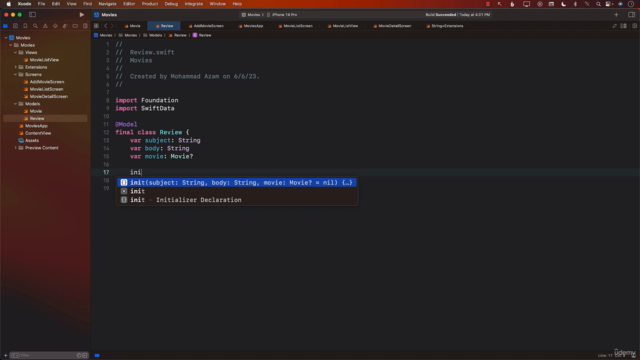Viewport: 640px width, 360px height.
Task: Run the Movies project with play button
Action: coord(82,15)
